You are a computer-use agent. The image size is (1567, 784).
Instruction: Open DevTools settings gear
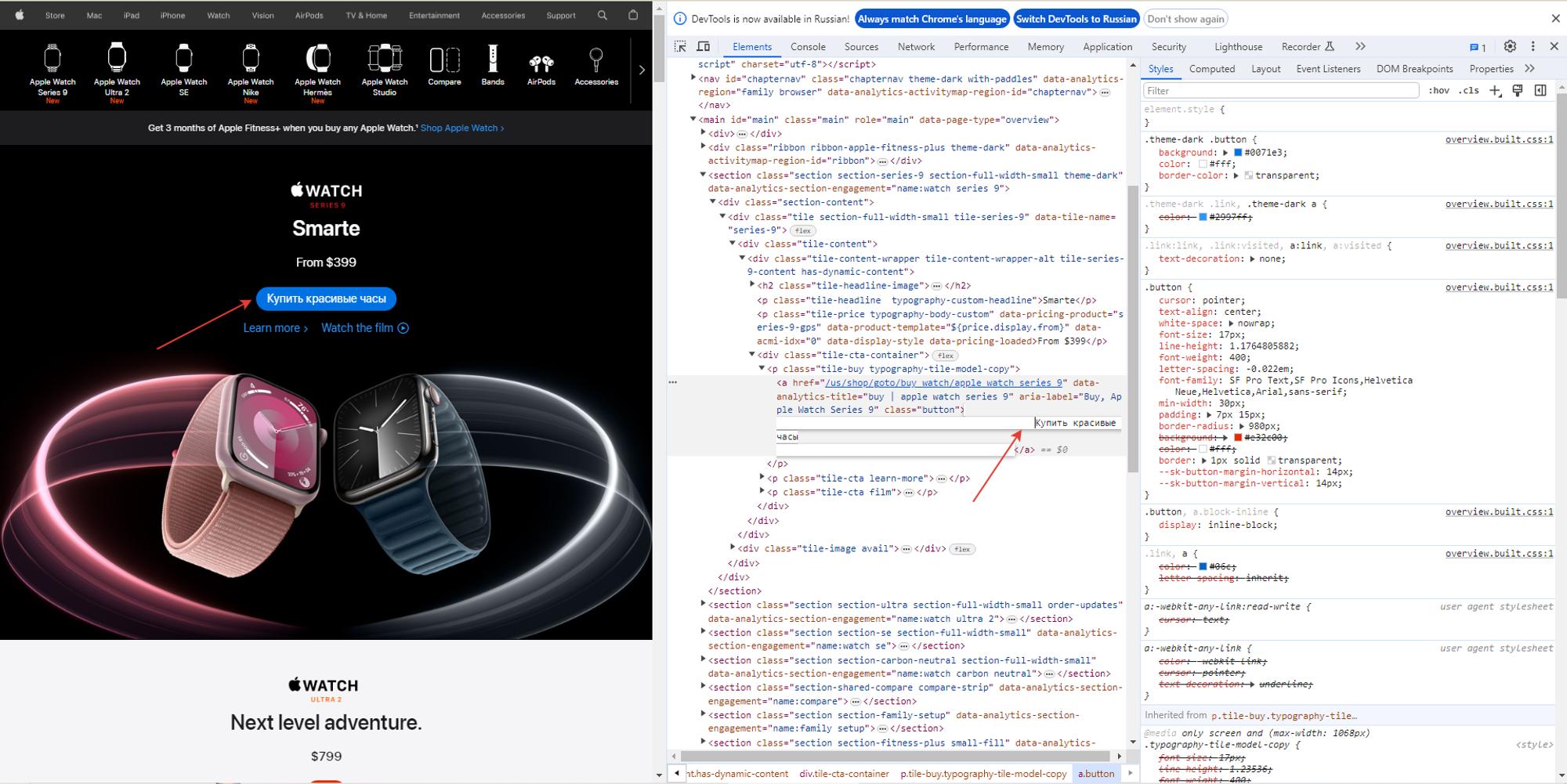coord(1510,47)
